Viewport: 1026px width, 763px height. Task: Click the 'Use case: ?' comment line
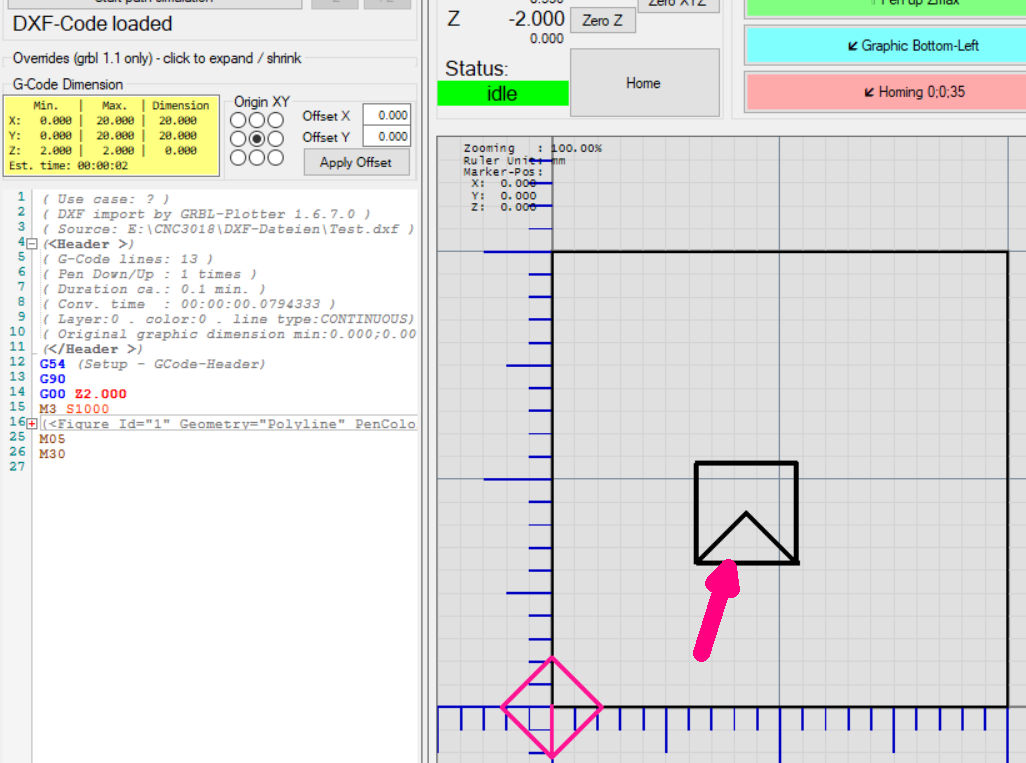tap(105, 199)
